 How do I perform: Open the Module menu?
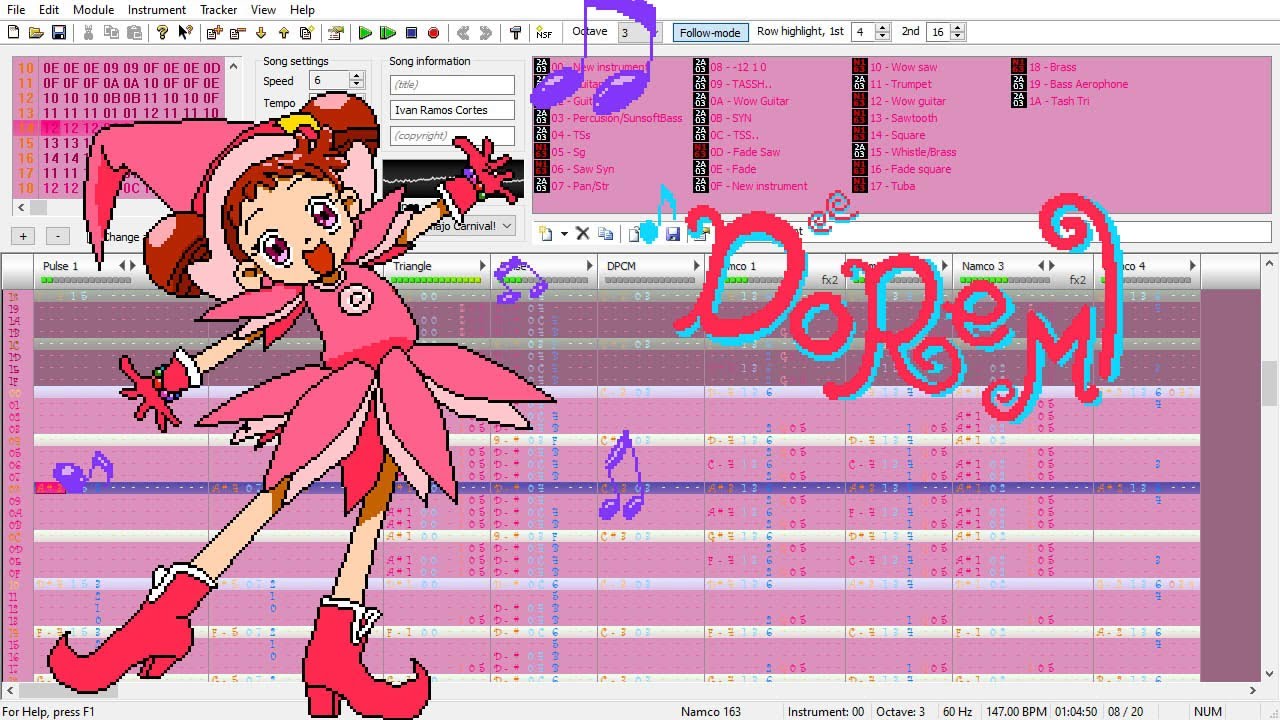point(93,9)
